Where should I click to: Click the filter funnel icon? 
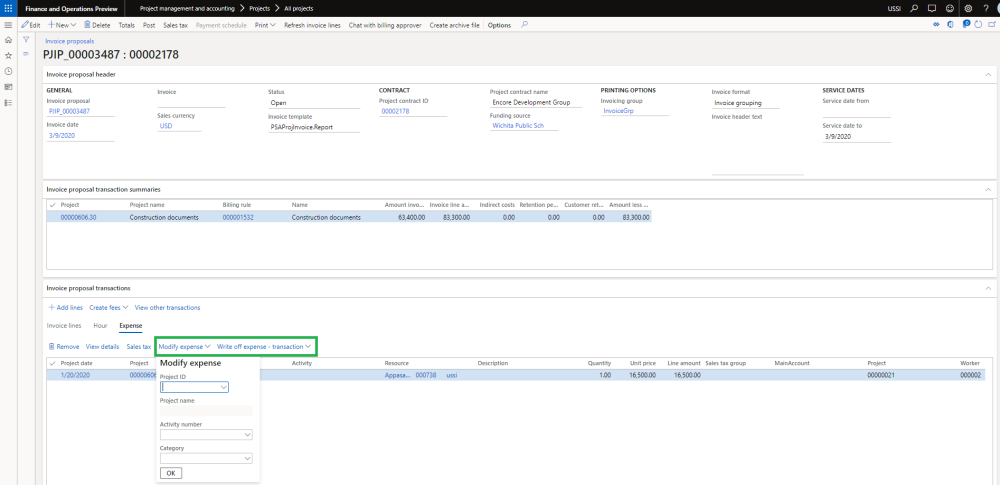click(26, 40)
